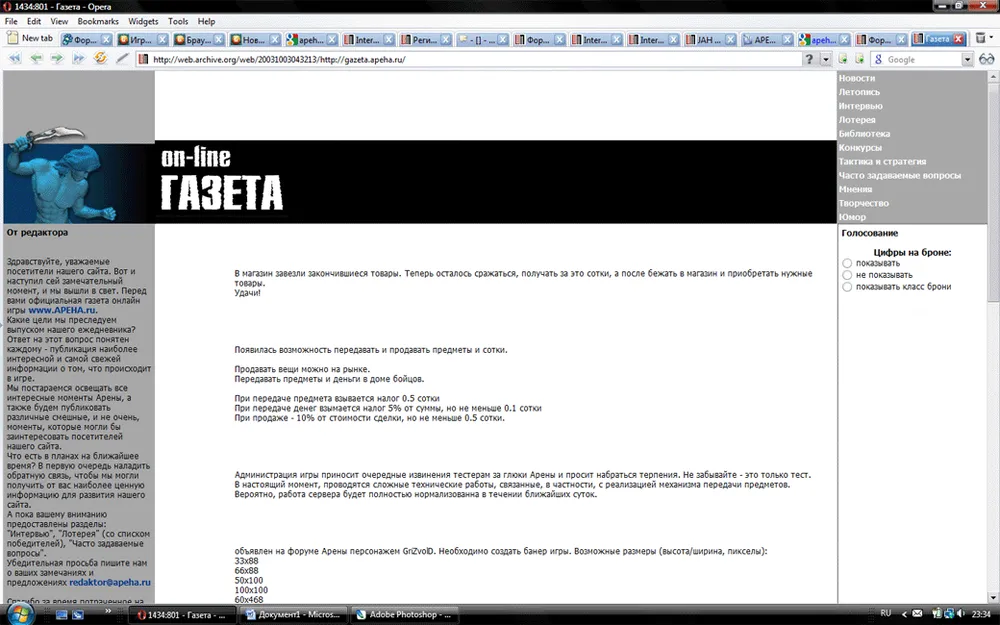Click the question mark icon in address bar

click(x=809, y=59)
